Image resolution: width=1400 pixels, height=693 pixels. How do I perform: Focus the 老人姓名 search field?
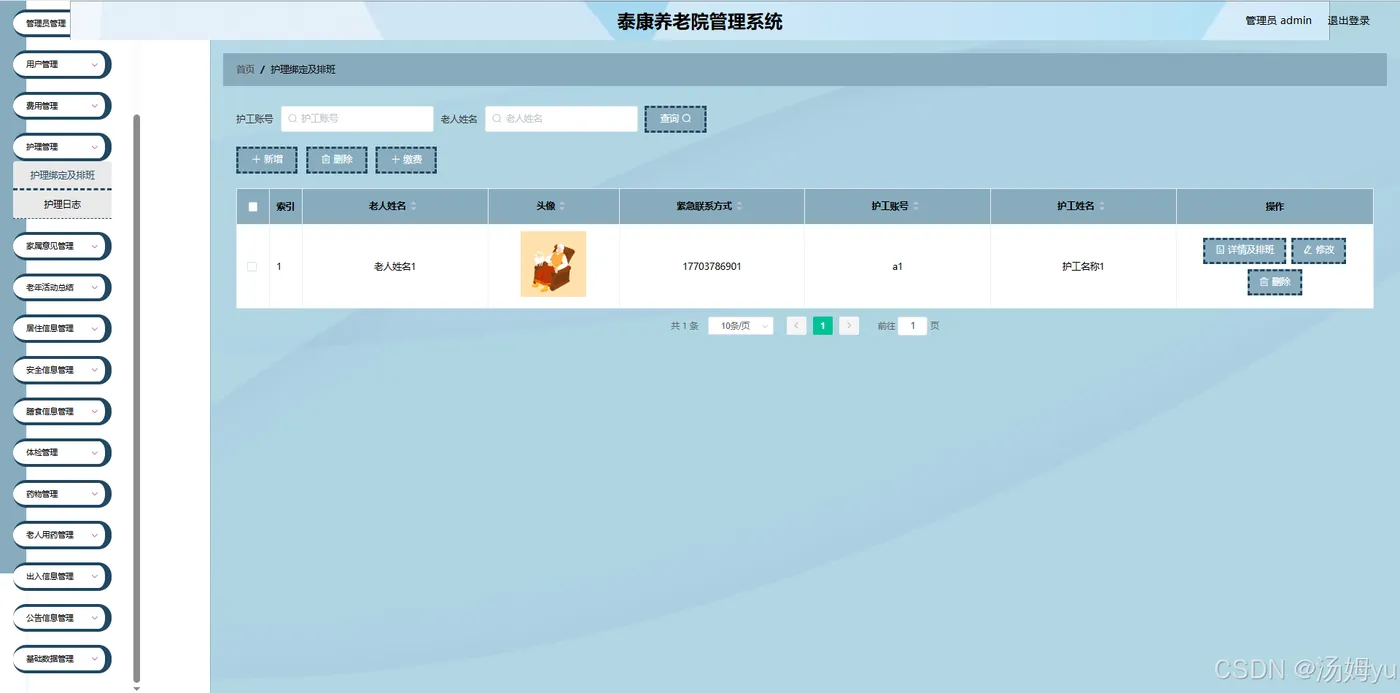tap(561, 119)
